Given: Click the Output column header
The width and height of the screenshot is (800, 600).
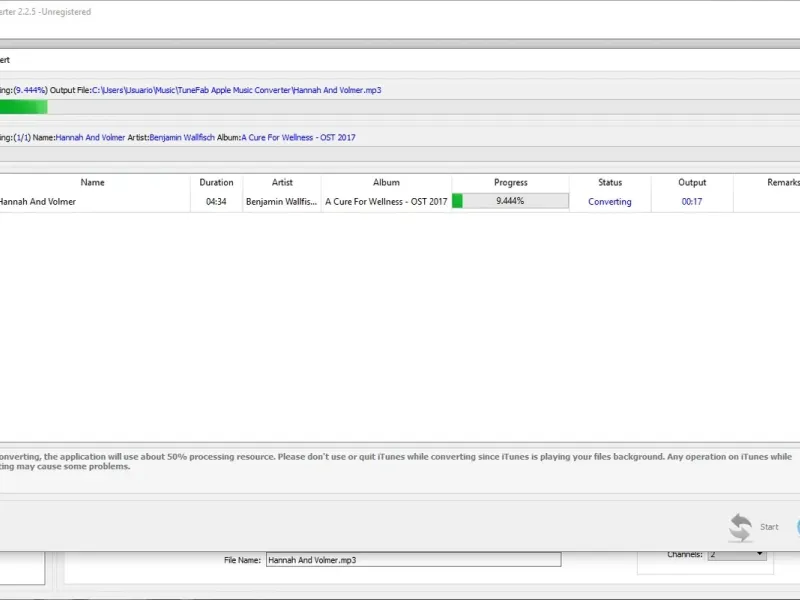Looking at the screenshot, I should click(x=692, y=182).
